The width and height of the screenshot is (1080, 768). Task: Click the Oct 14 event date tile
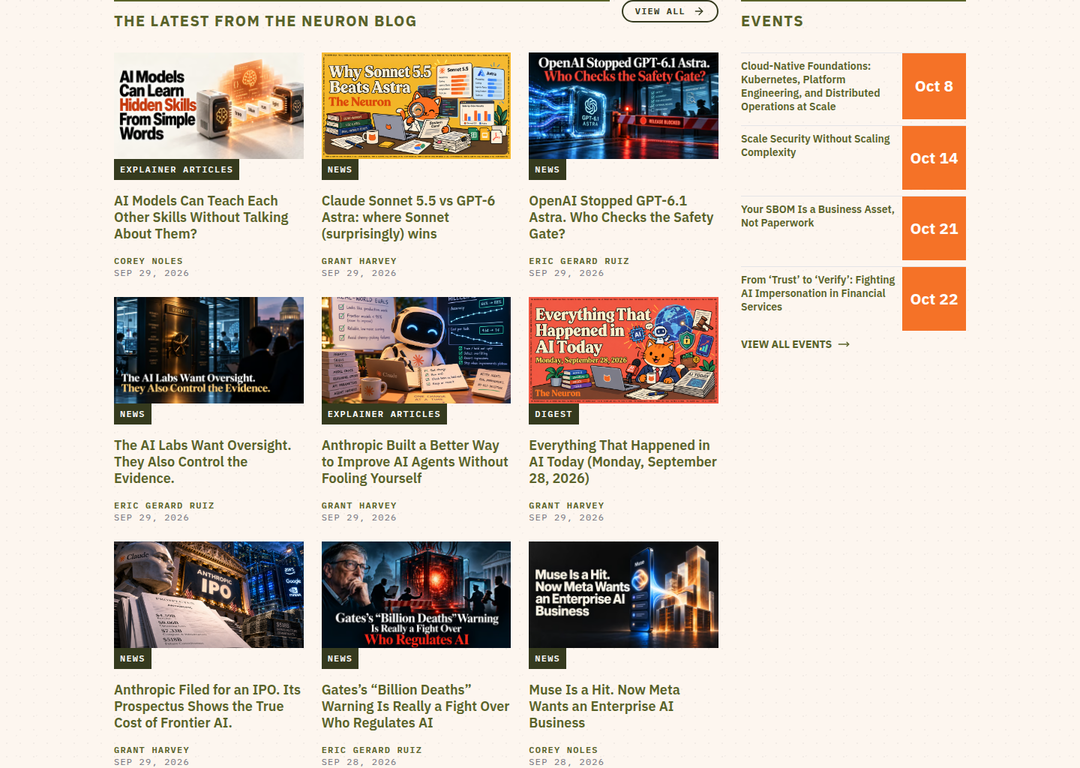(934, 158)
